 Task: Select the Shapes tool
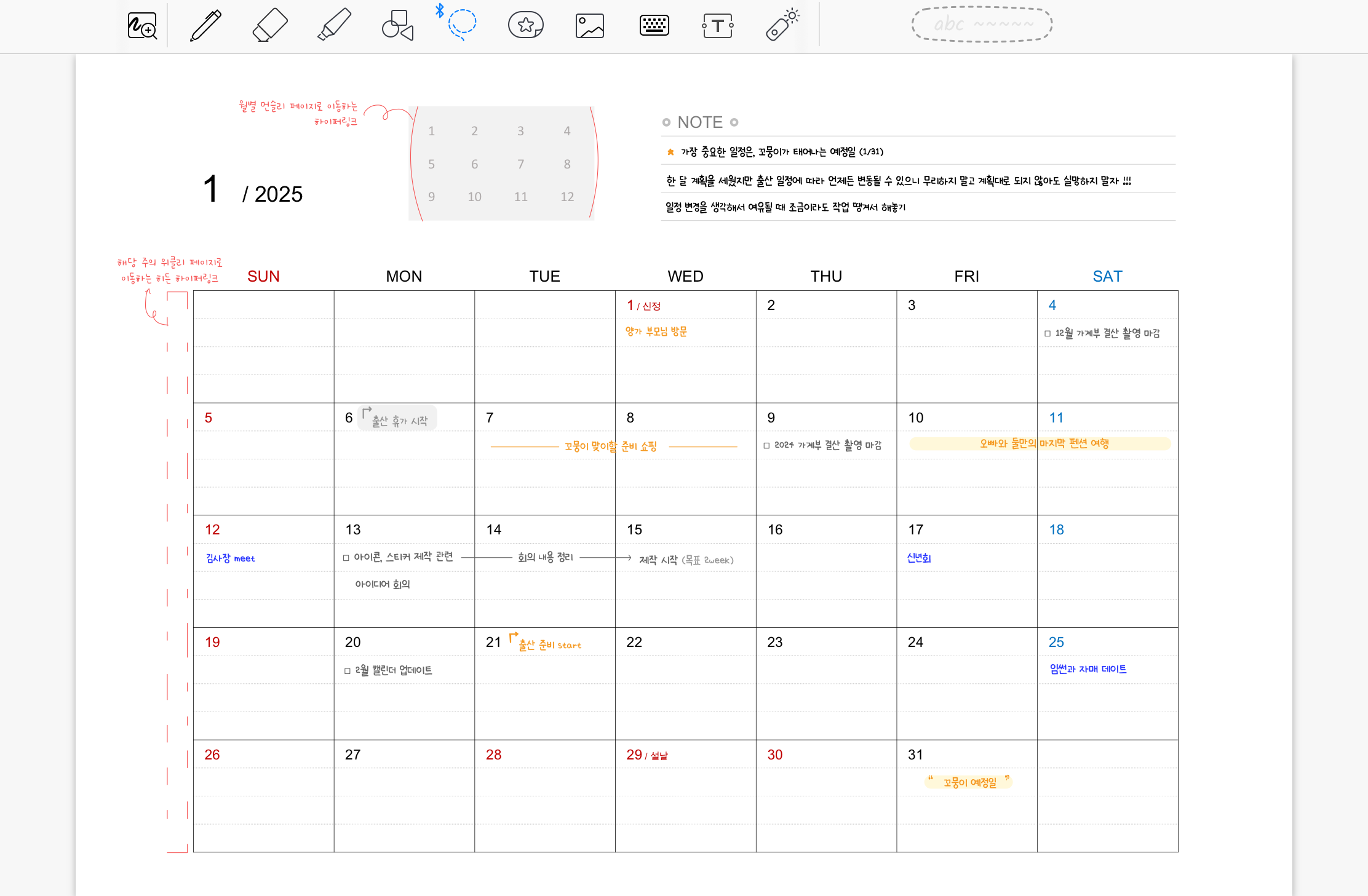click(x=397, y=26)
